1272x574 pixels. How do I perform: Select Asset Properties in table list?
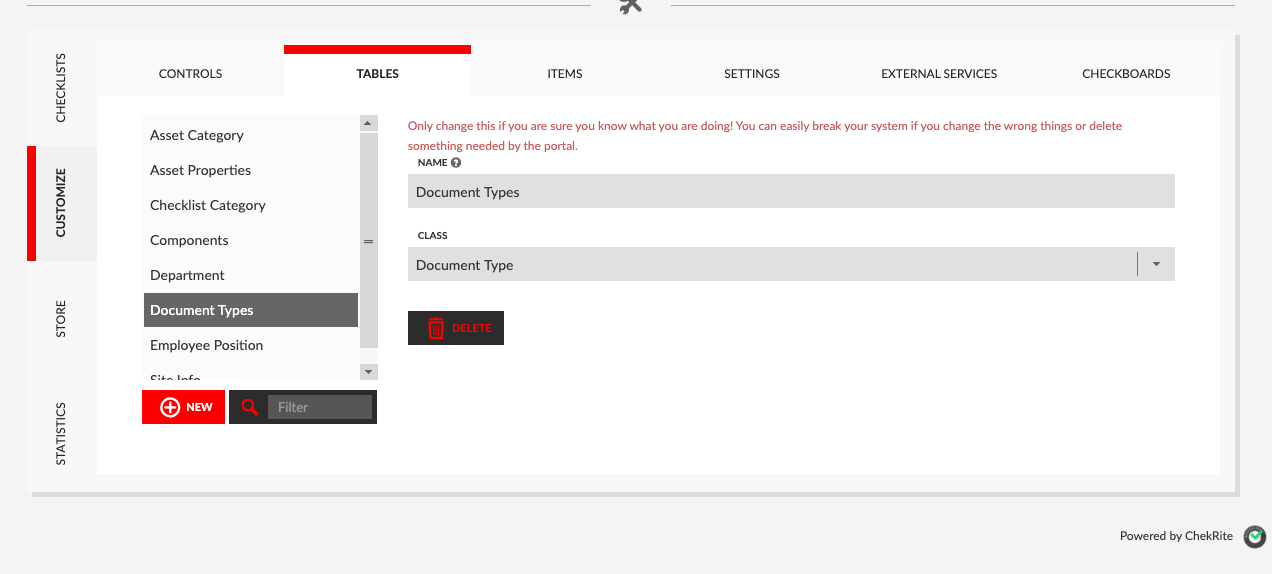(251, 170)
